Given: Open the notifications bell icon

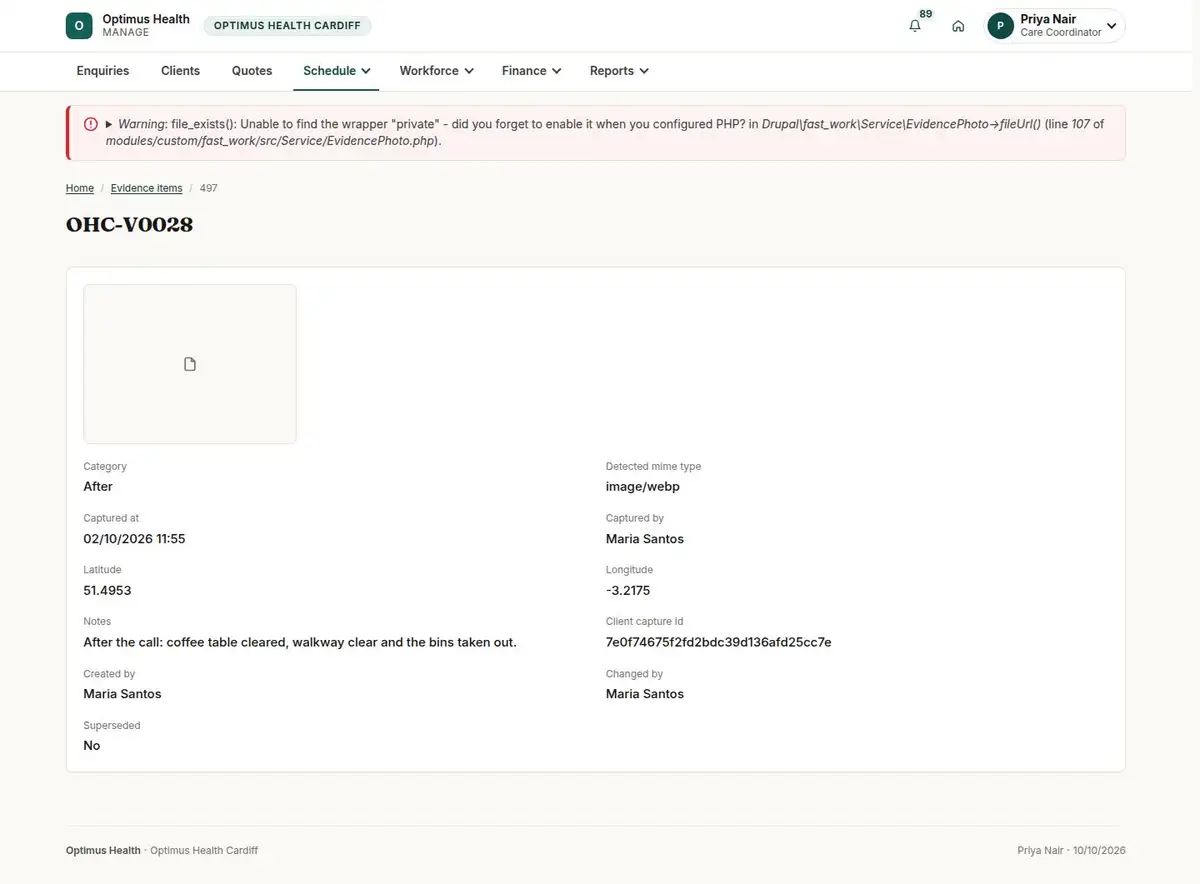Looking at the screenshot, I should pos(915,26).
